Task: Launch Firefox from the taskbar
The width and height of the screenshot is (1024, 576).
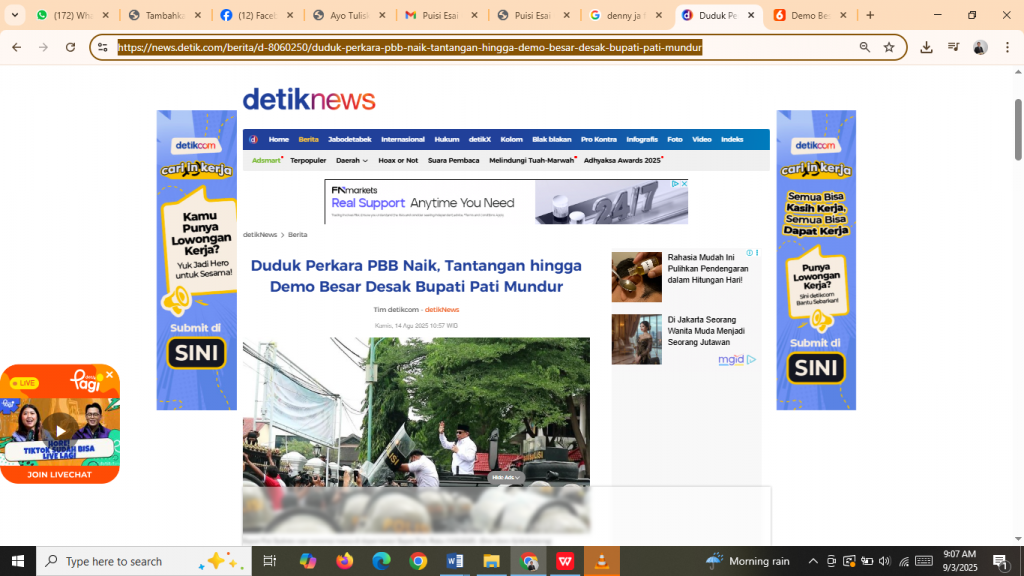Action: [345, 561]
